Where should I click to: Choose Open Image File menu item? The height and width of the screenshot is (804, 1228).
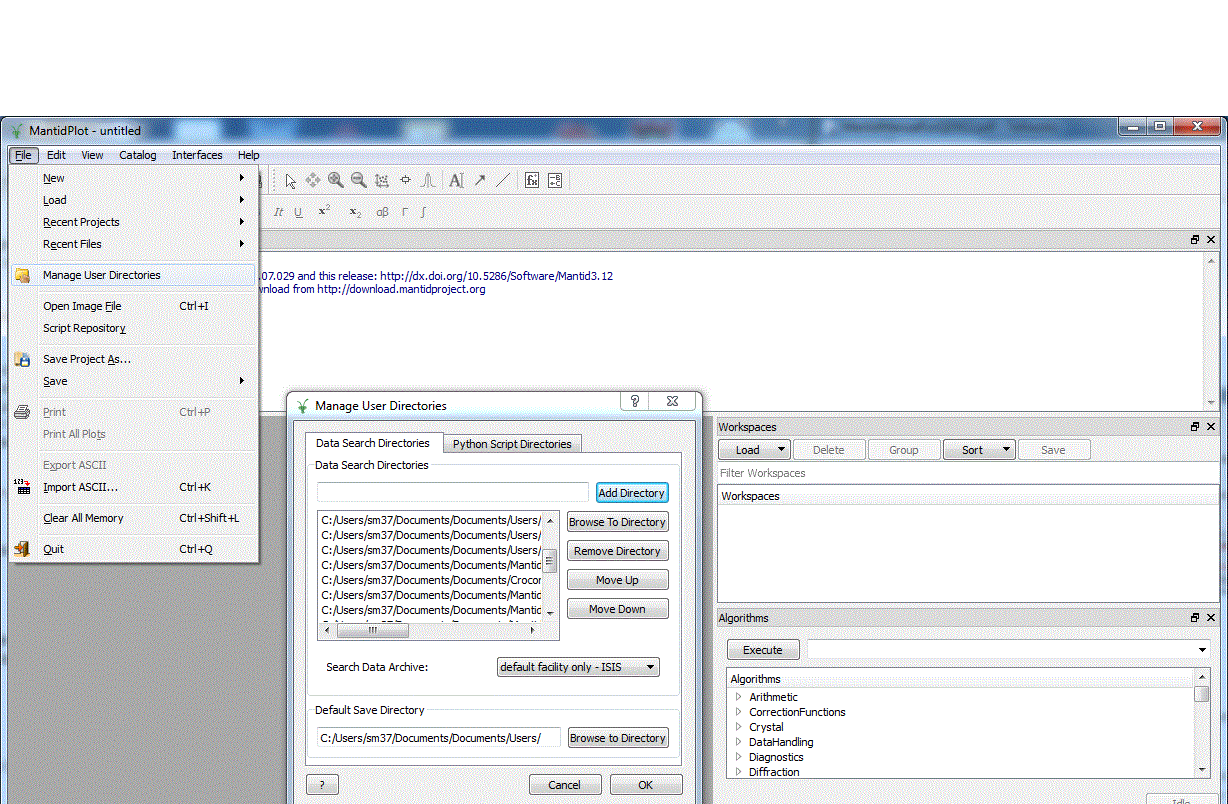tap(134, 306)
